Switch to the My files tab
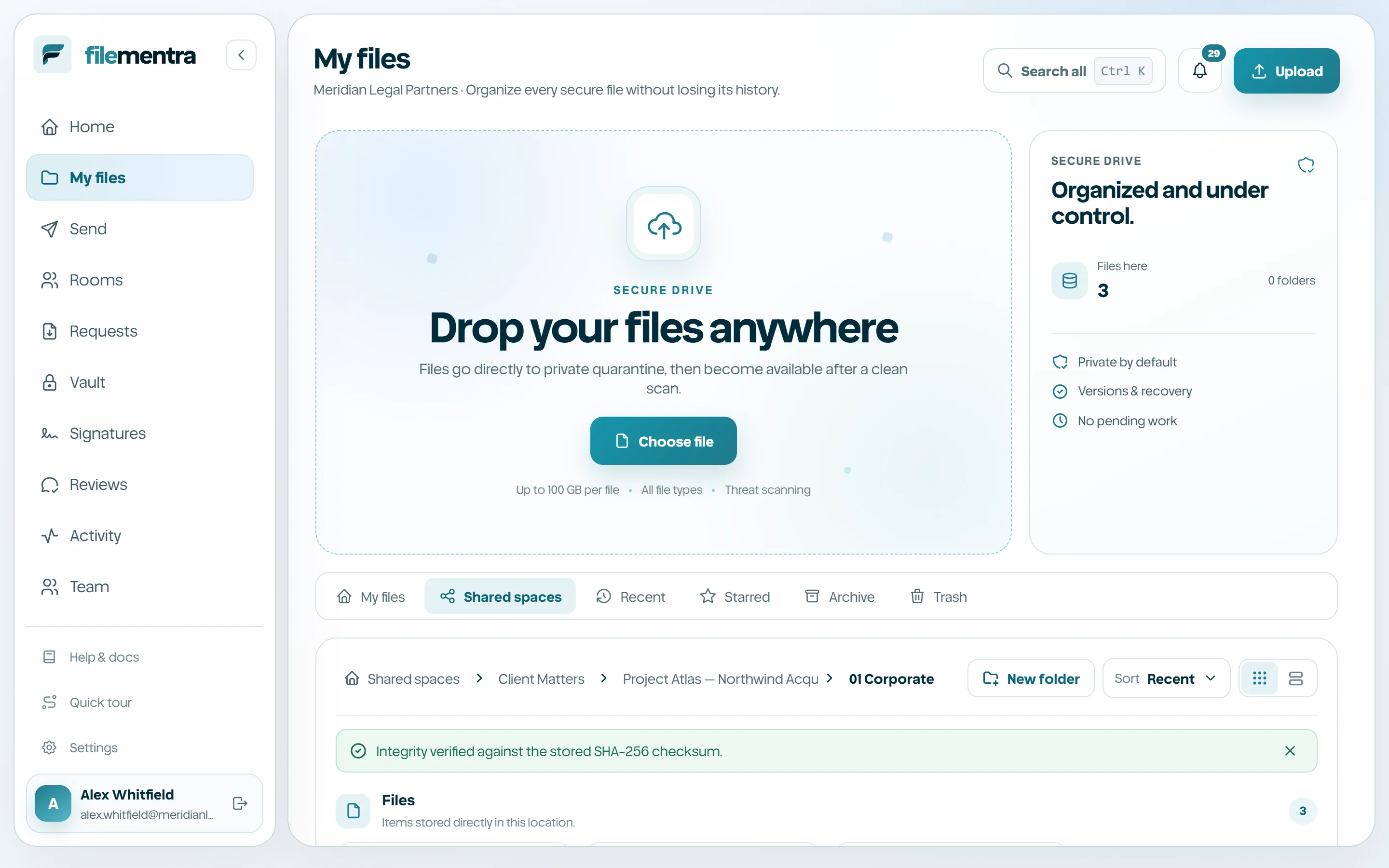 pos(371,597)
